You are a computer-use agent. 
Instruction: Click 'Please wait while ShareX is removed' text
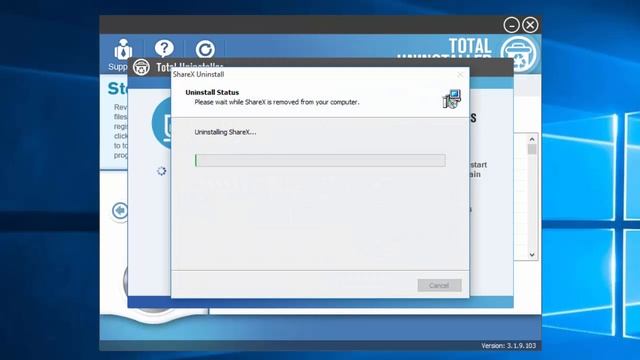(x=277, y=102)
